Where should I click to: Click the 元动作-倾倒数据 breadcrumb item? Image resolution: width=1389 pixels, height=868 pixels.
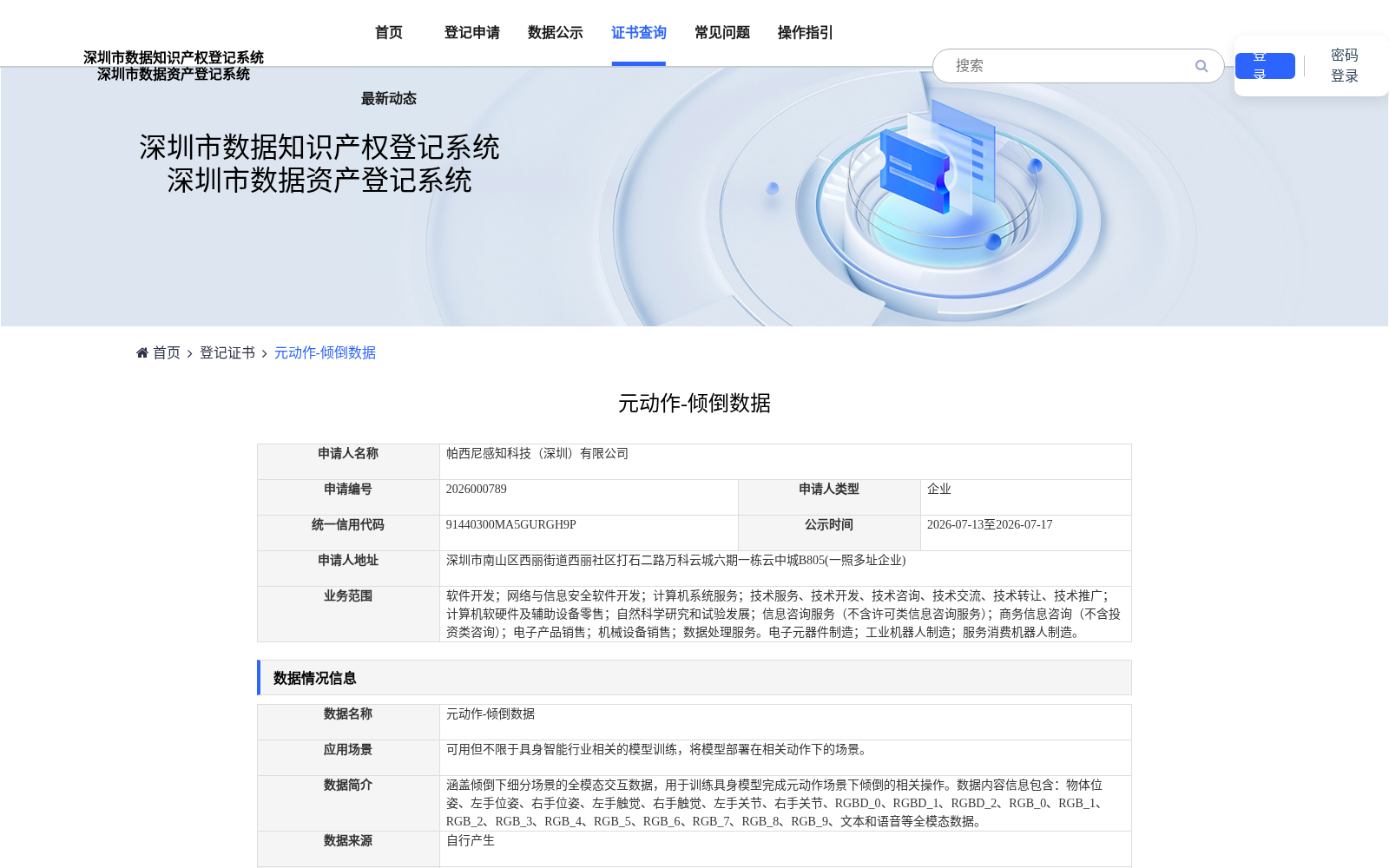(325, 352)
